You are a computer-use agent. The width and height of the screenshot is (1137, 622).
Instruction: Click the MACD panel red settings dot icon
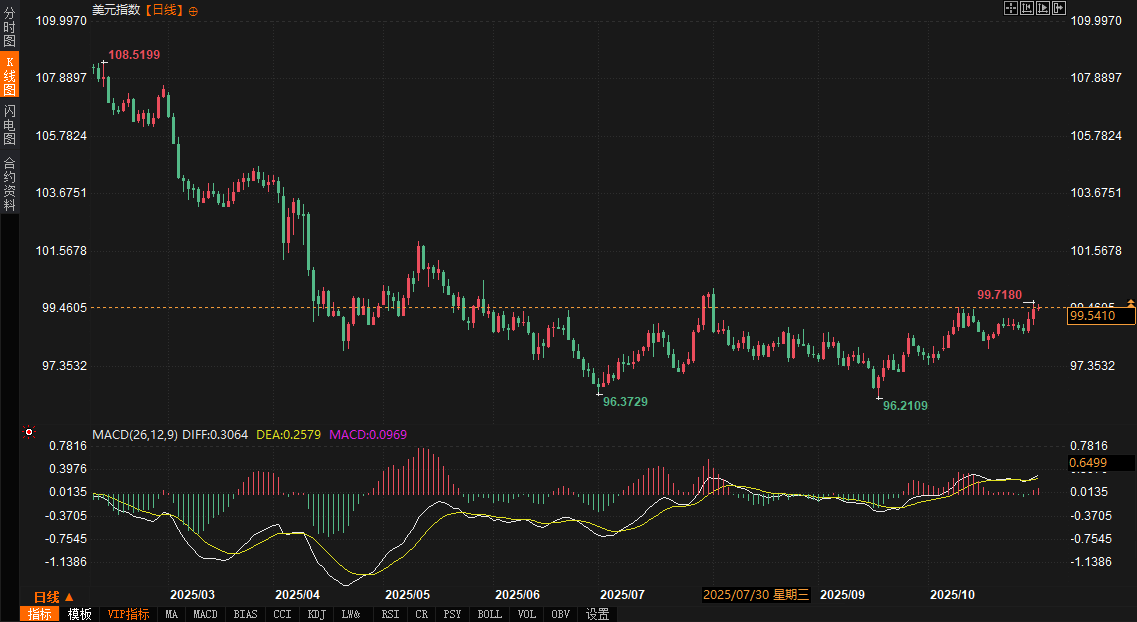29,433
